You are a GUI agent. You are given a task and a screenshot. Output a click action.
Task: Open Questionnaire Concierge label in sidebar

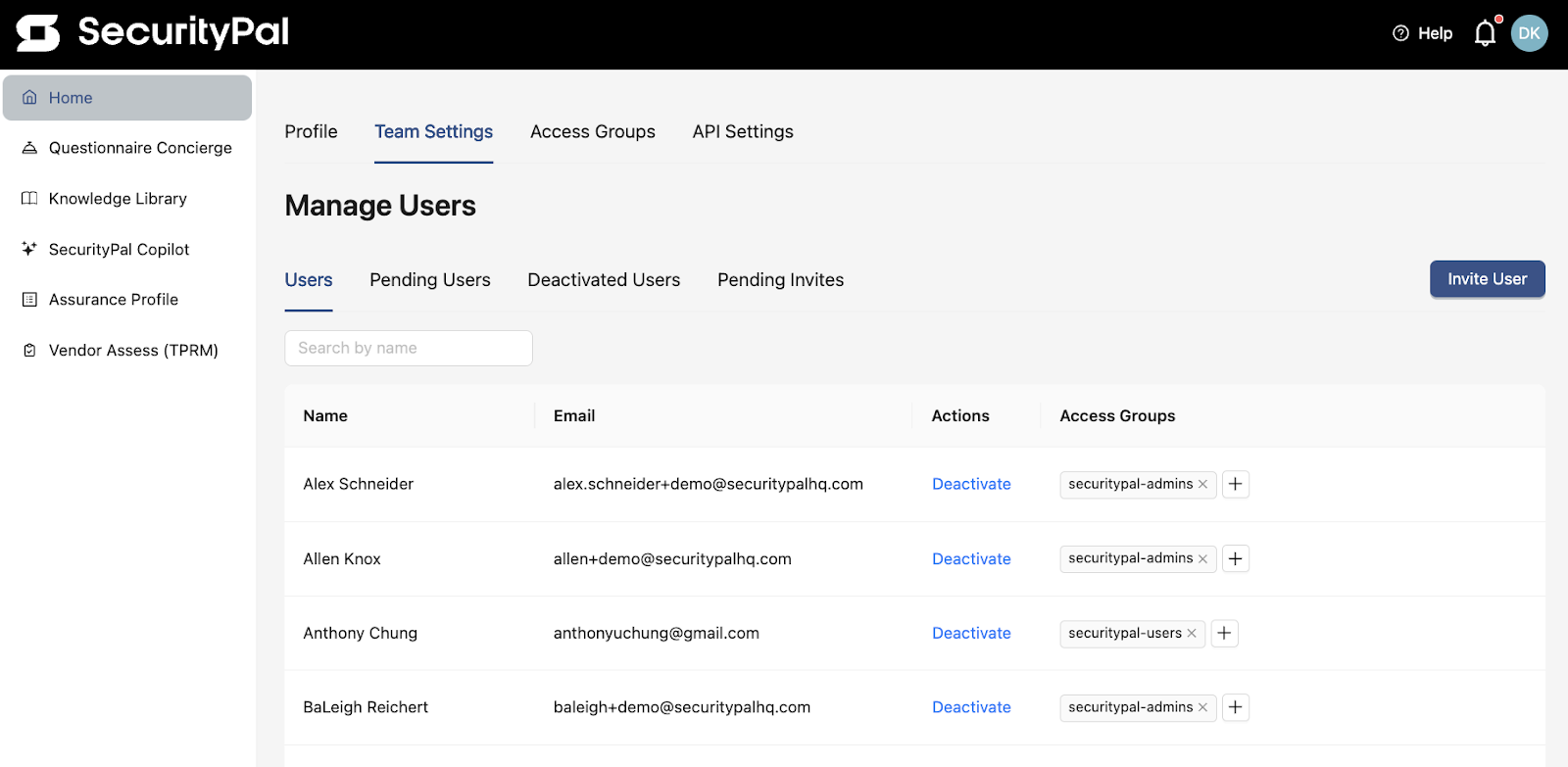pyautogui.click(x=140, y=148)
